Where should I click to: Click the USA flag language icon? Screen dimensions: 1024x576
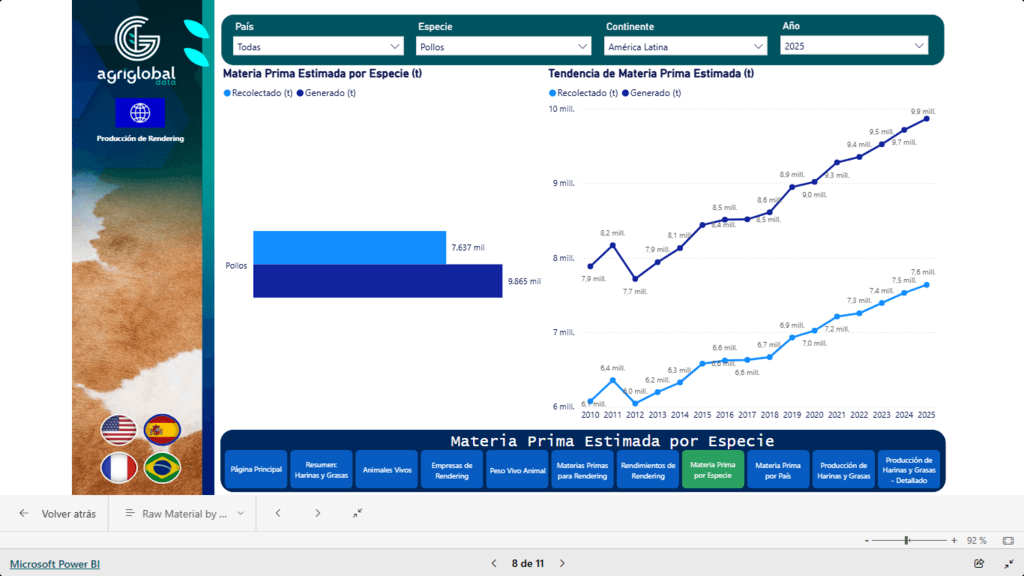118,430
